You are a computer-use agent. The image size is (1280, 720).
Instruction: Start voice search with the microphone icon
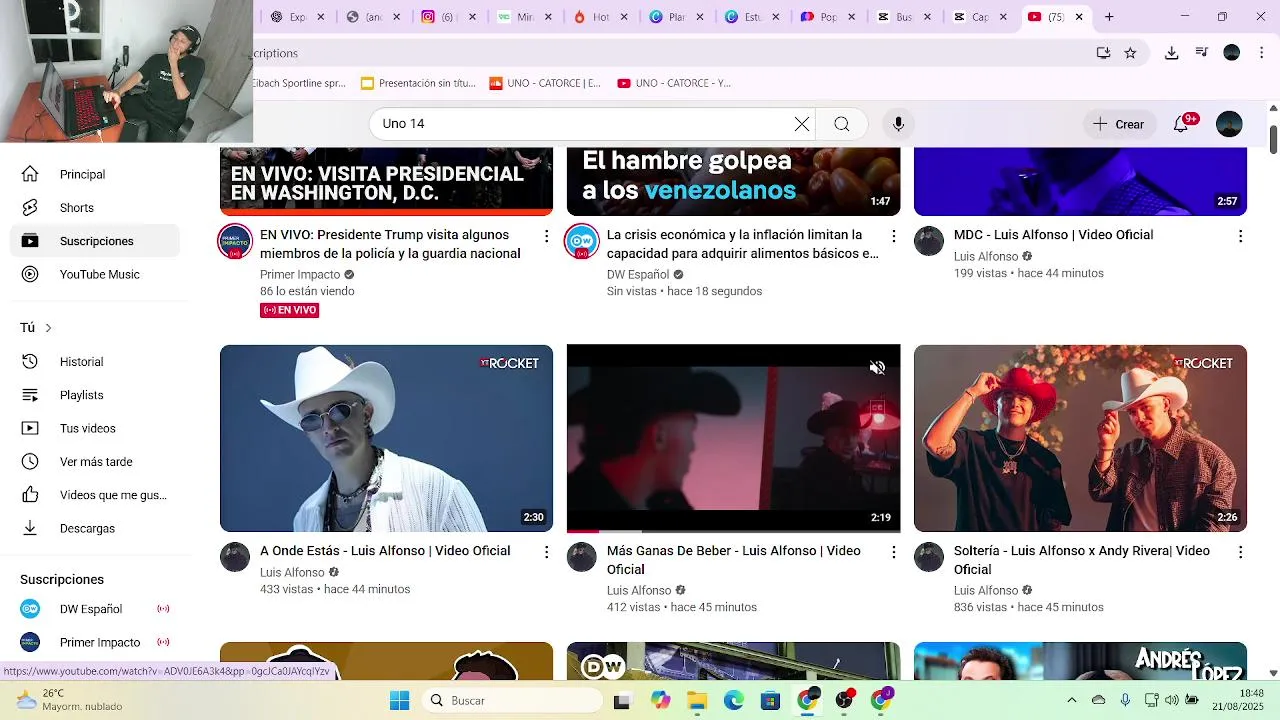coord(898,124)
